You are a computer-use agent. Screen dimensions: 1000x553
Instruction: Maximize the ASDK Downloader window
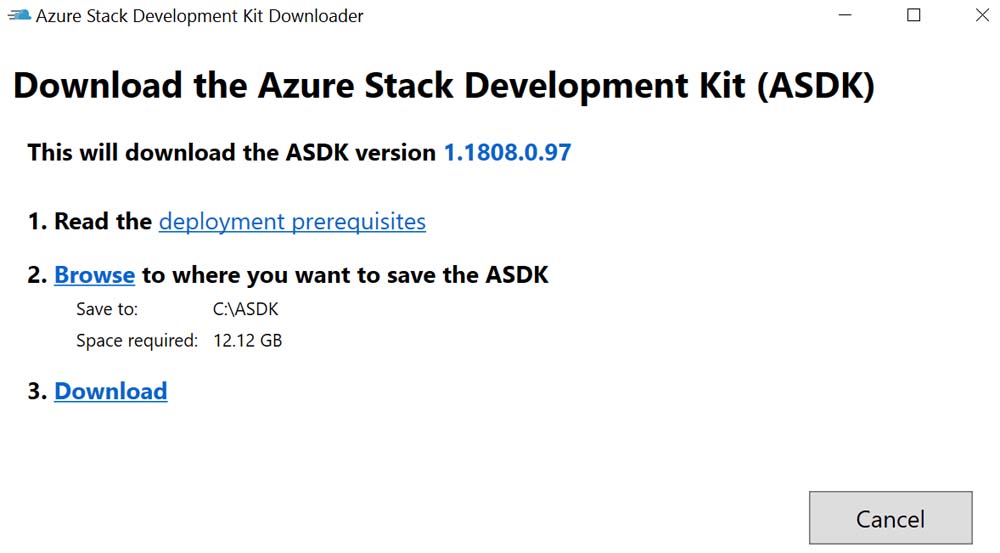tap(913, 16)
